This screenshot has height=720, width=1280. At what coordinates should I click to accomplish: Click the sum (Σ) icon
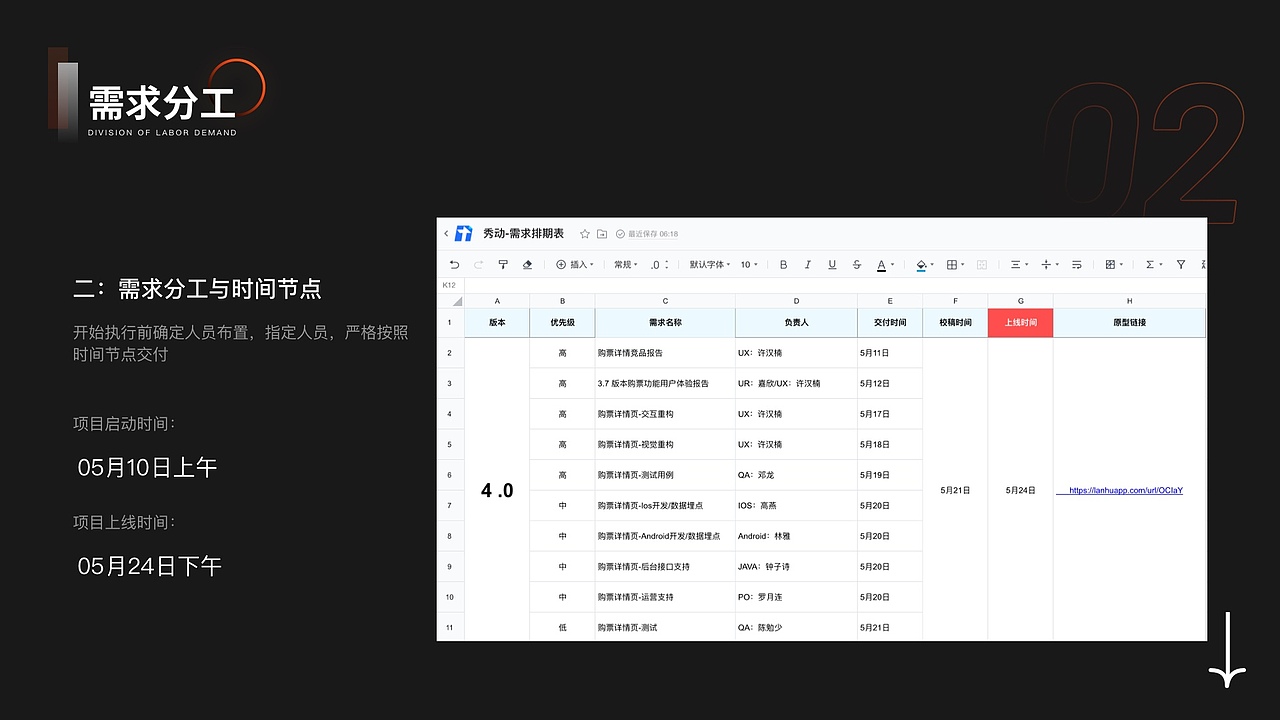point(1150,264)
